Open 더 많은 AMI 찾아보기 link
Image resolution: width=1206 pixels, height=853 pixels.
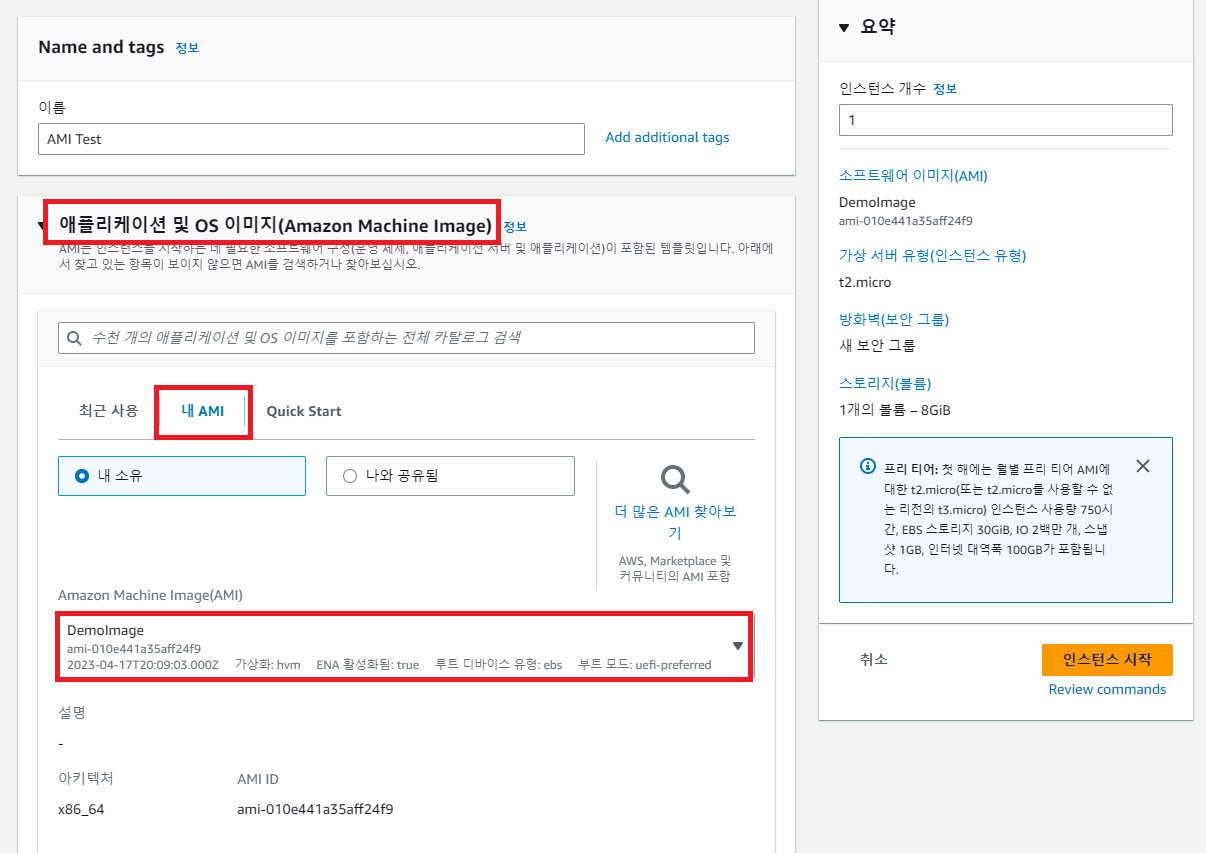(676, 522)
